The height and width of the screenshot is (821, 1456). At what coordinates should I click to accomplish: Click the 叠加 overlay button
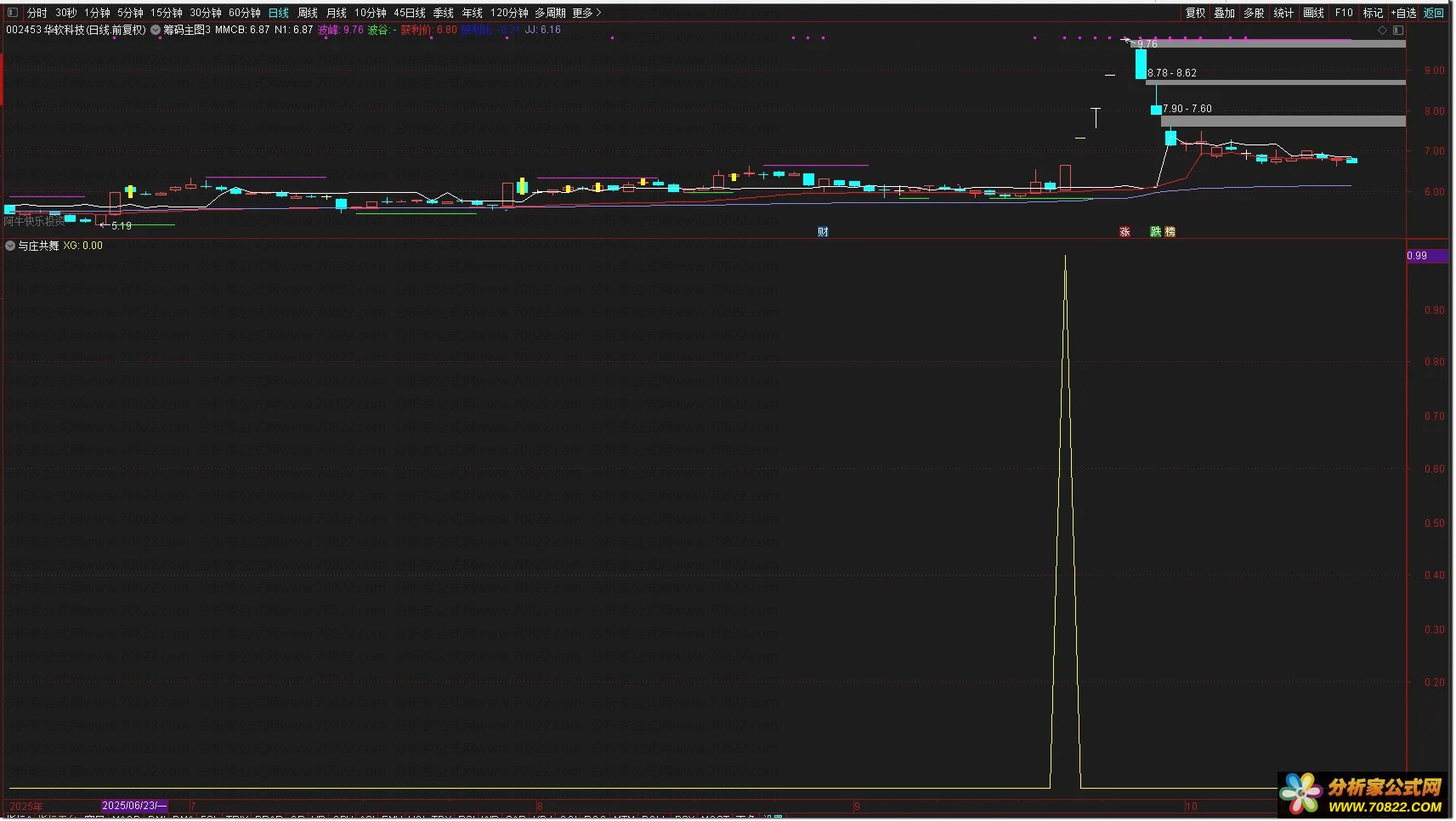coord(1225,13)
